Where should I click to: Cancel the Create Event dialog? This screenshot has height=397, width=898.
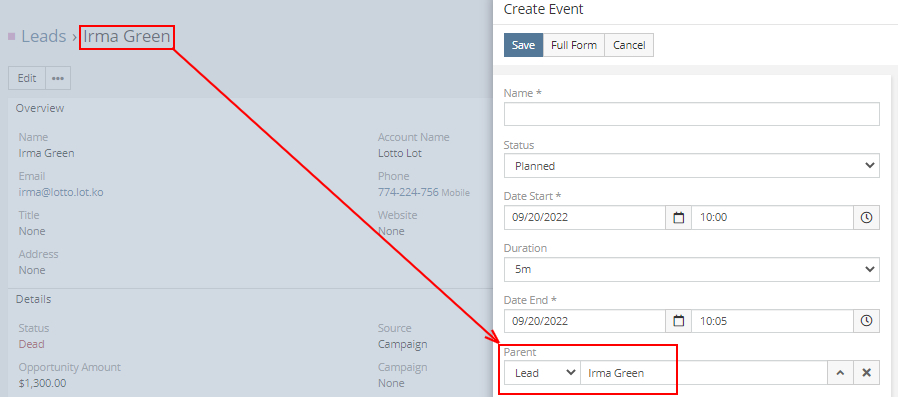(x=629, y=45)
